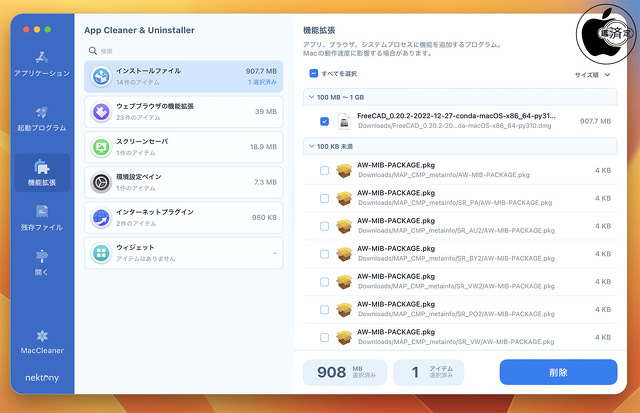This screenshot has height=413, width=640.
Task: Collapse the 100 MB ～ 1 GB group
Action: [x=311, y=97]
